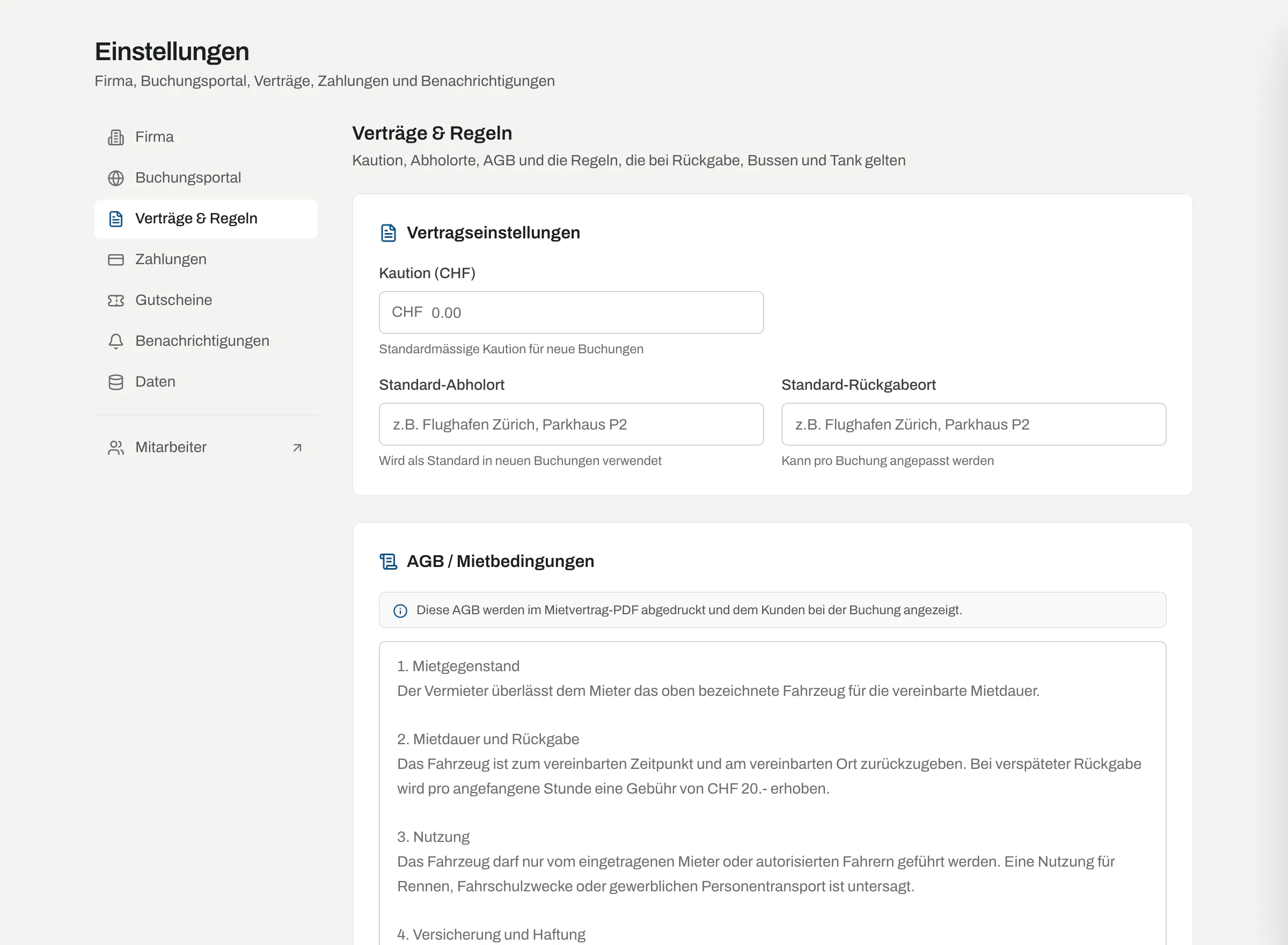This screenshot has width=1288, height=945.
Task: Click the 'AGB / Mietbedingungen' heading
Action: click(500, 561)
